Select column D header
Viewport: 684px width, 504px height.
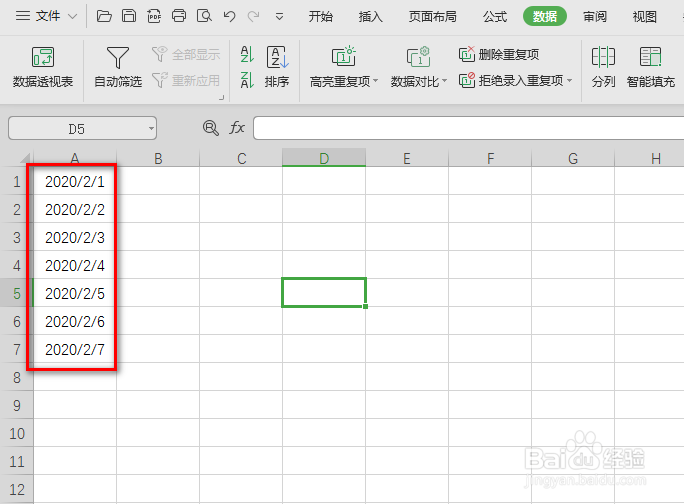tap(324, 158)
